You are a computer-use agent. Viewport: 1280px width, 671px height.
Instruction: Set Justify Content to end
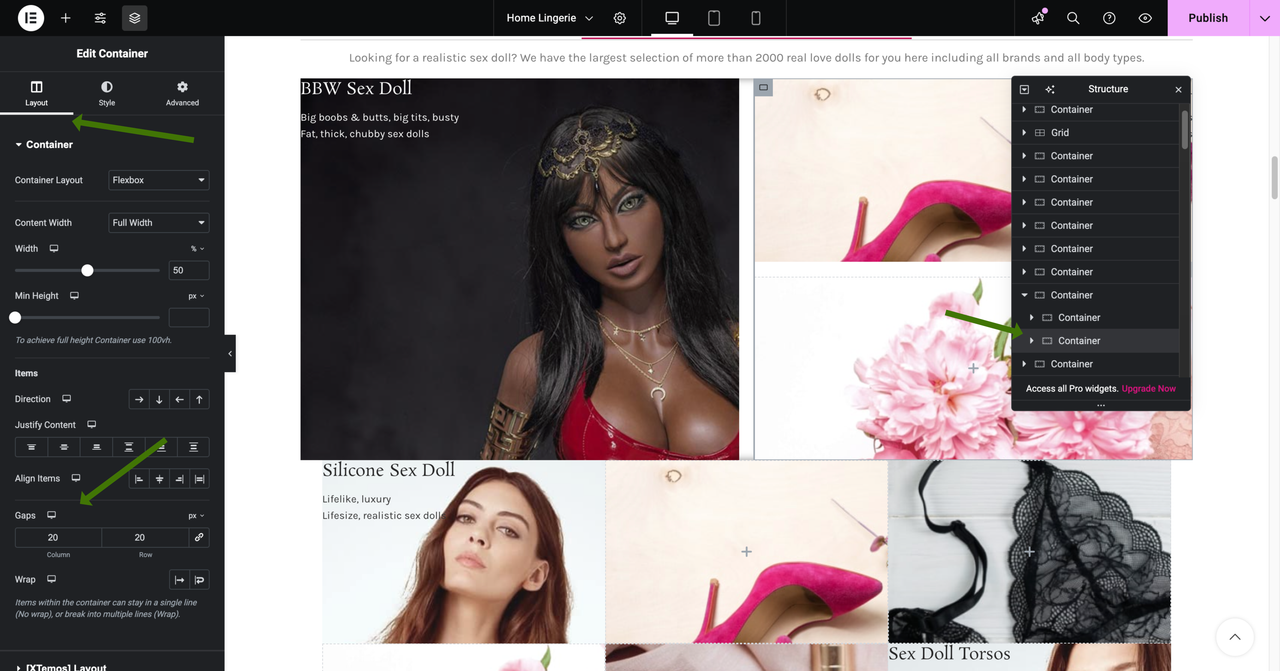[x=96, y=447]
